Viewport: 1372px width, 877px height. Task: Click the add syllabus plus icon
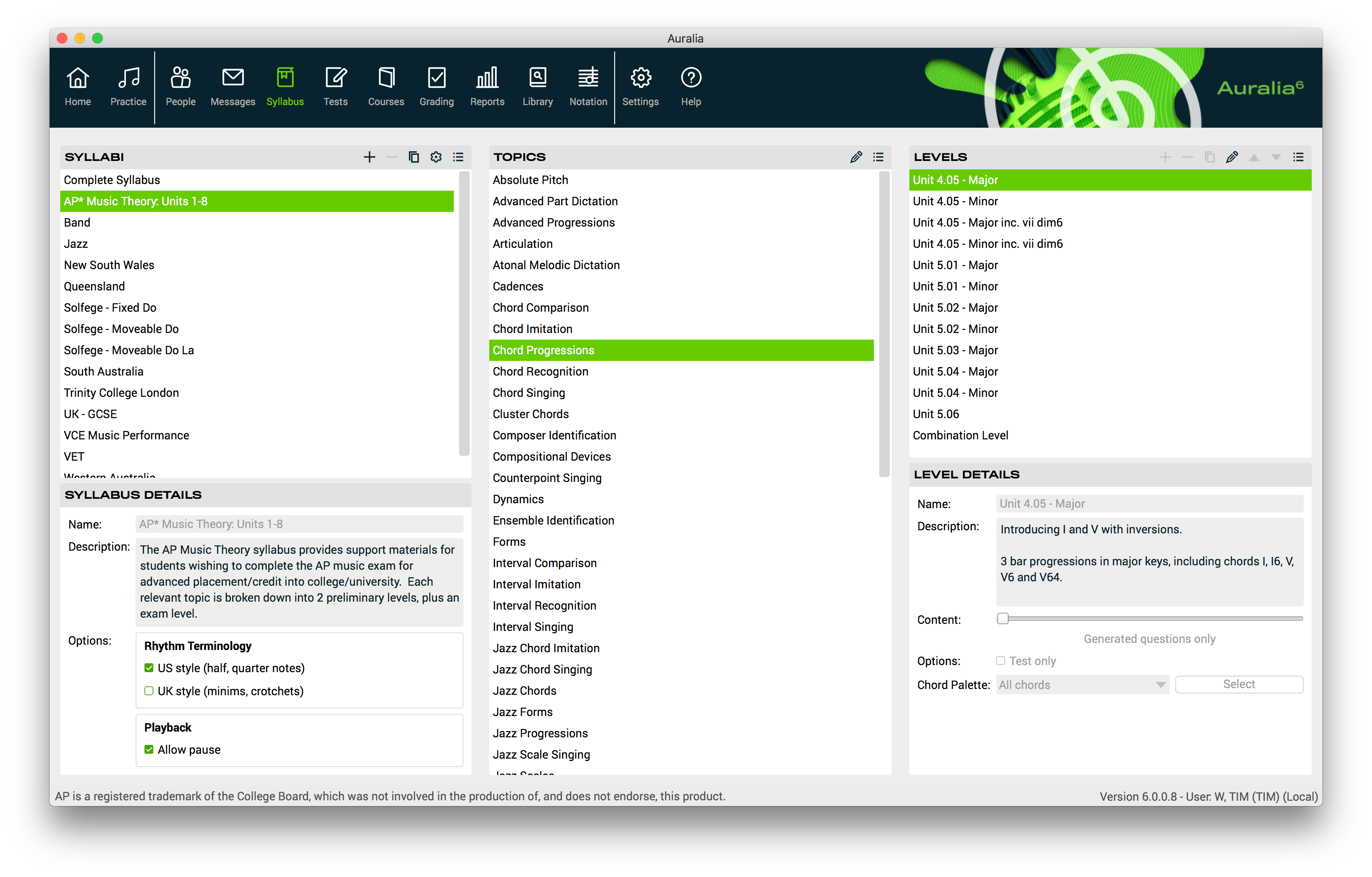[x=369, y=157]
